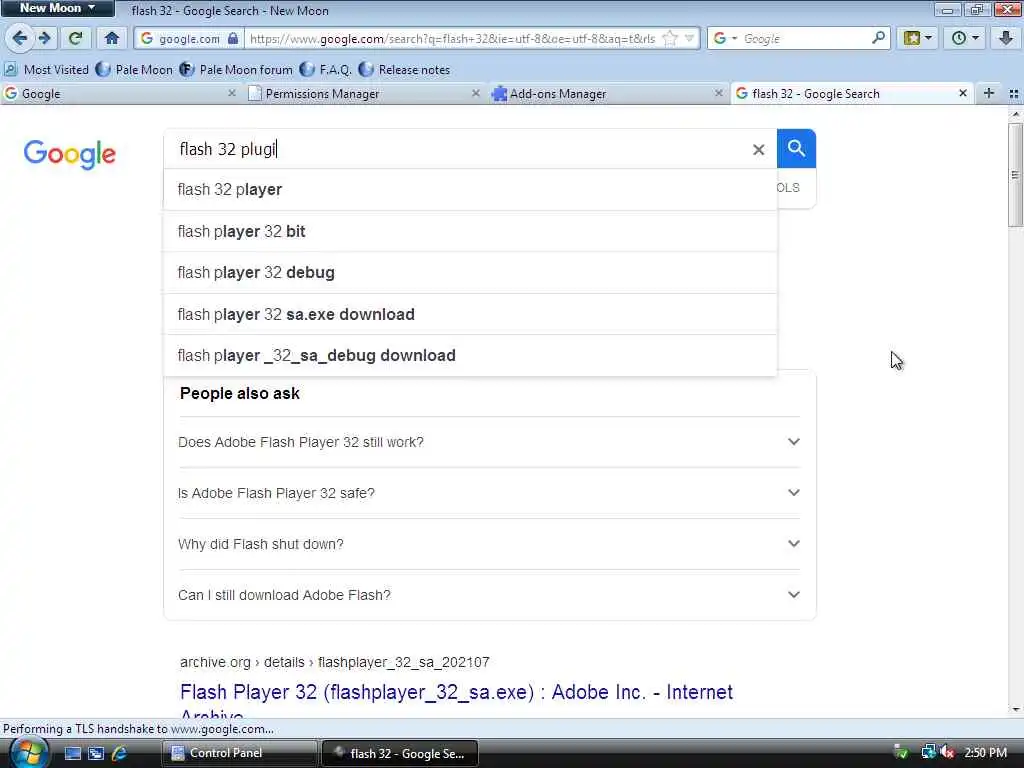Clear the search query with the X
The height and width of the screenshot is (768, 1024).
coord(758,150)
